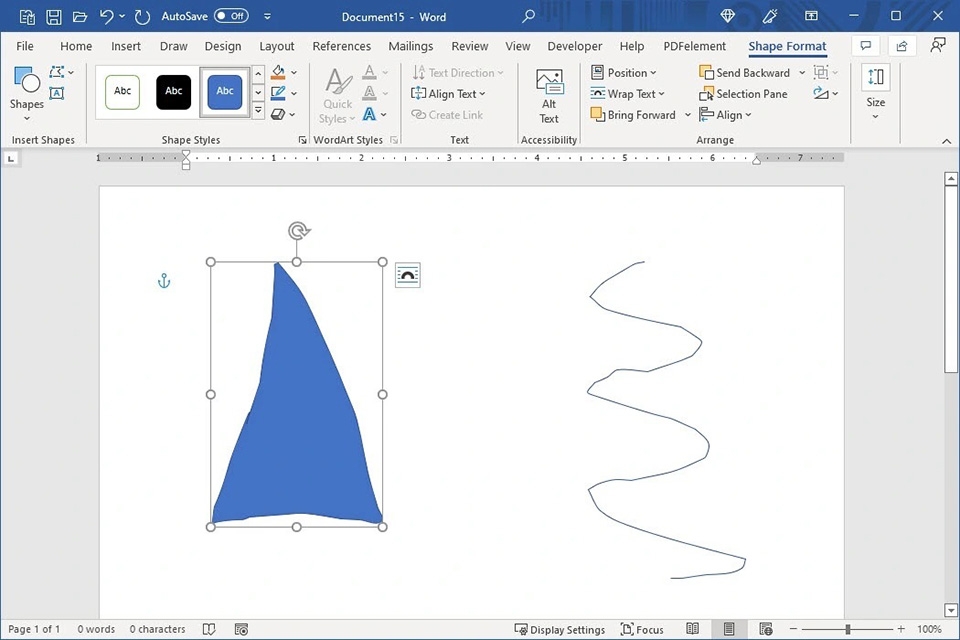Click the Rotate objects icon

[x=822, y=94]
